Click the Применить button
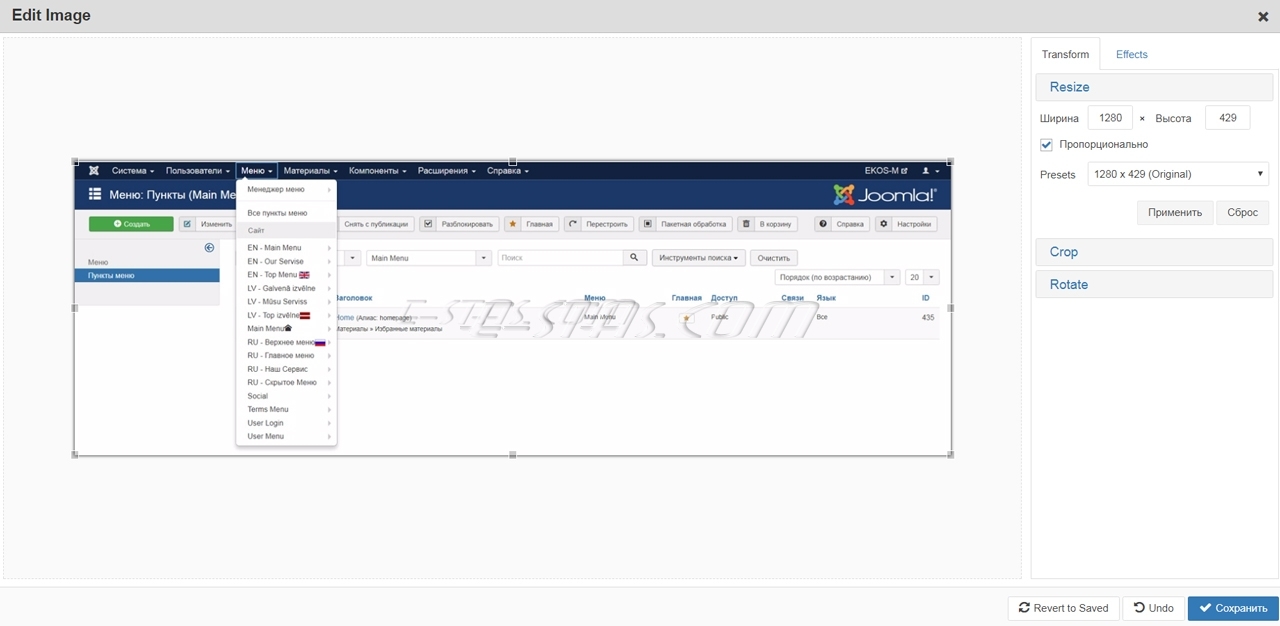Image resolution: width=1280 pixels, height=626 pixels. pyautogui.click(x=1175, y=213)
